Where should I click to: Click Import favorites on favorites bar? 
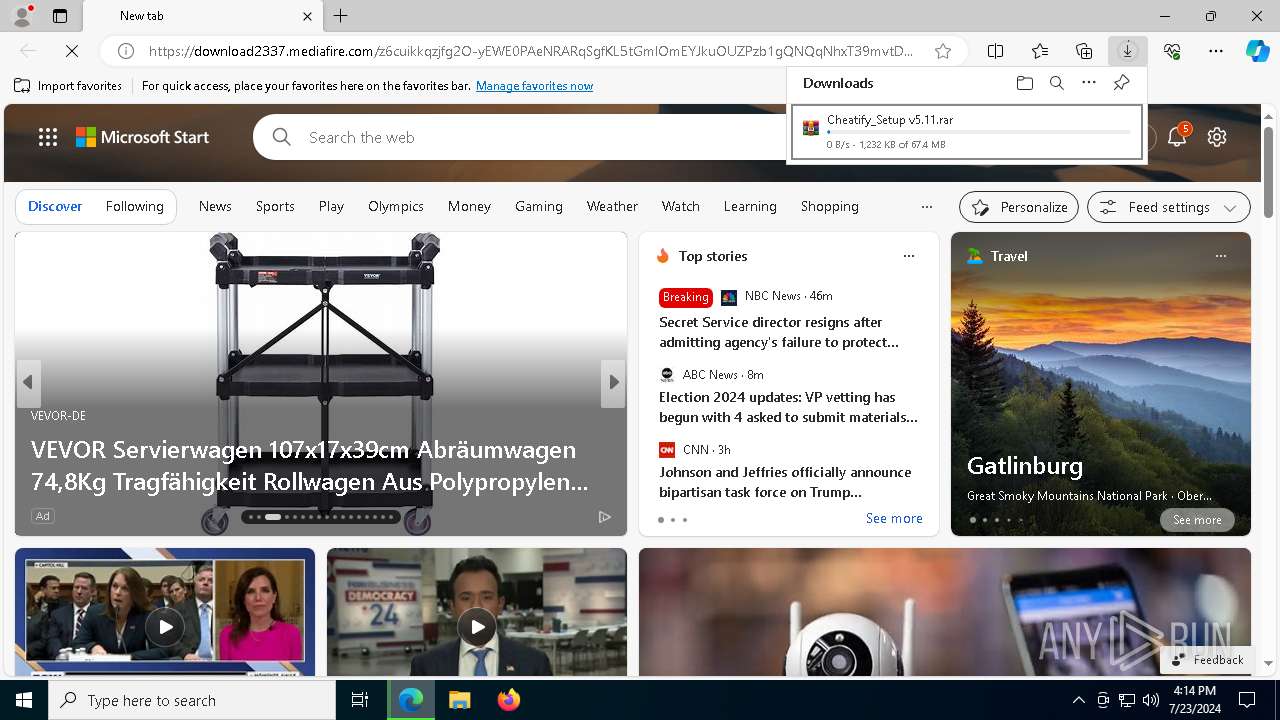click(x=68, y=86)
